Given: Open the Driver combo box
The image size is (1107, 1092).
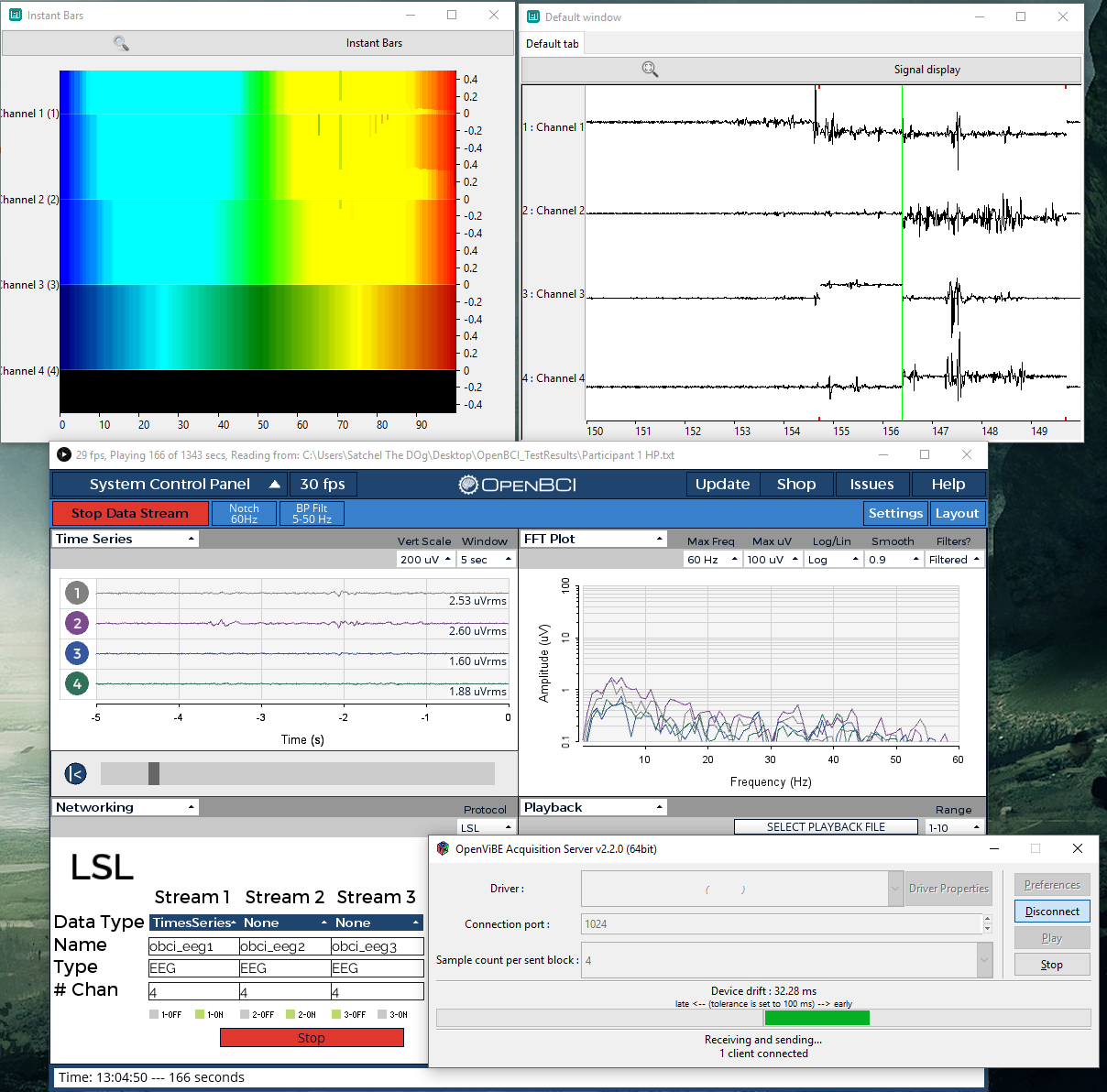Looking at the screenshot, I should pos(742,889).
